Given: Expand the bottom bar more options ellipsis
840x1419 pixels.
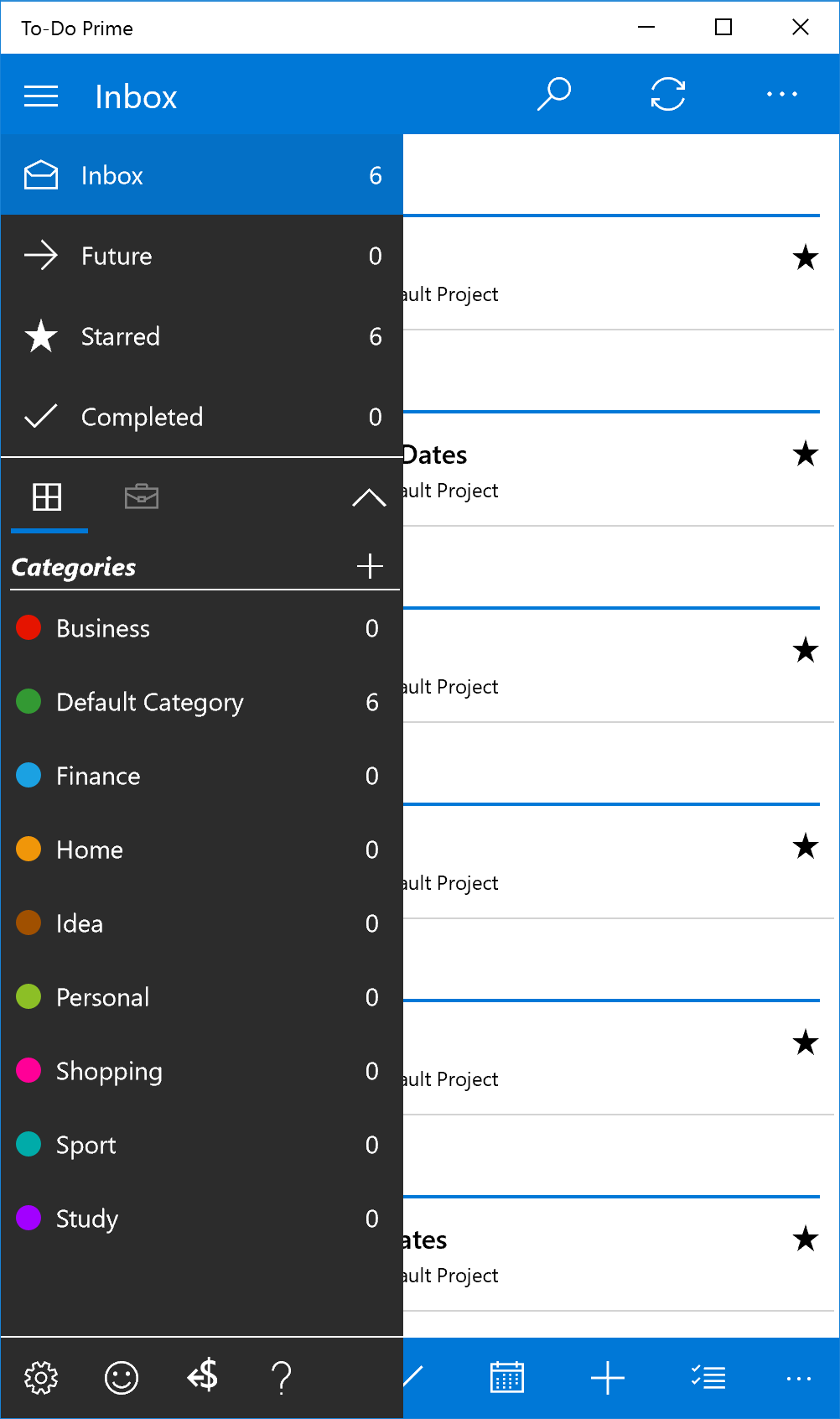Looking at the screenshot, I should 798,1377.
